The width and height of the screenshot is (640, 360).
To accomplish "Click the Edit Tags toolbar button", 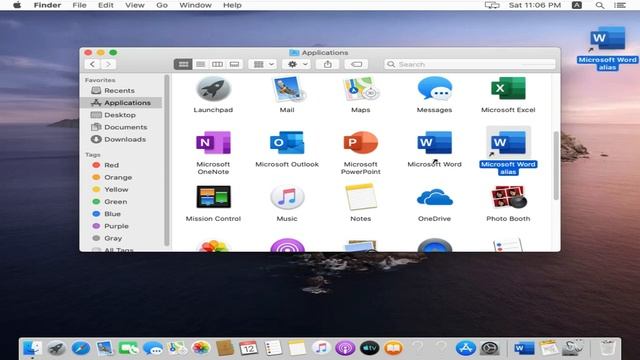I will (356, 64).
